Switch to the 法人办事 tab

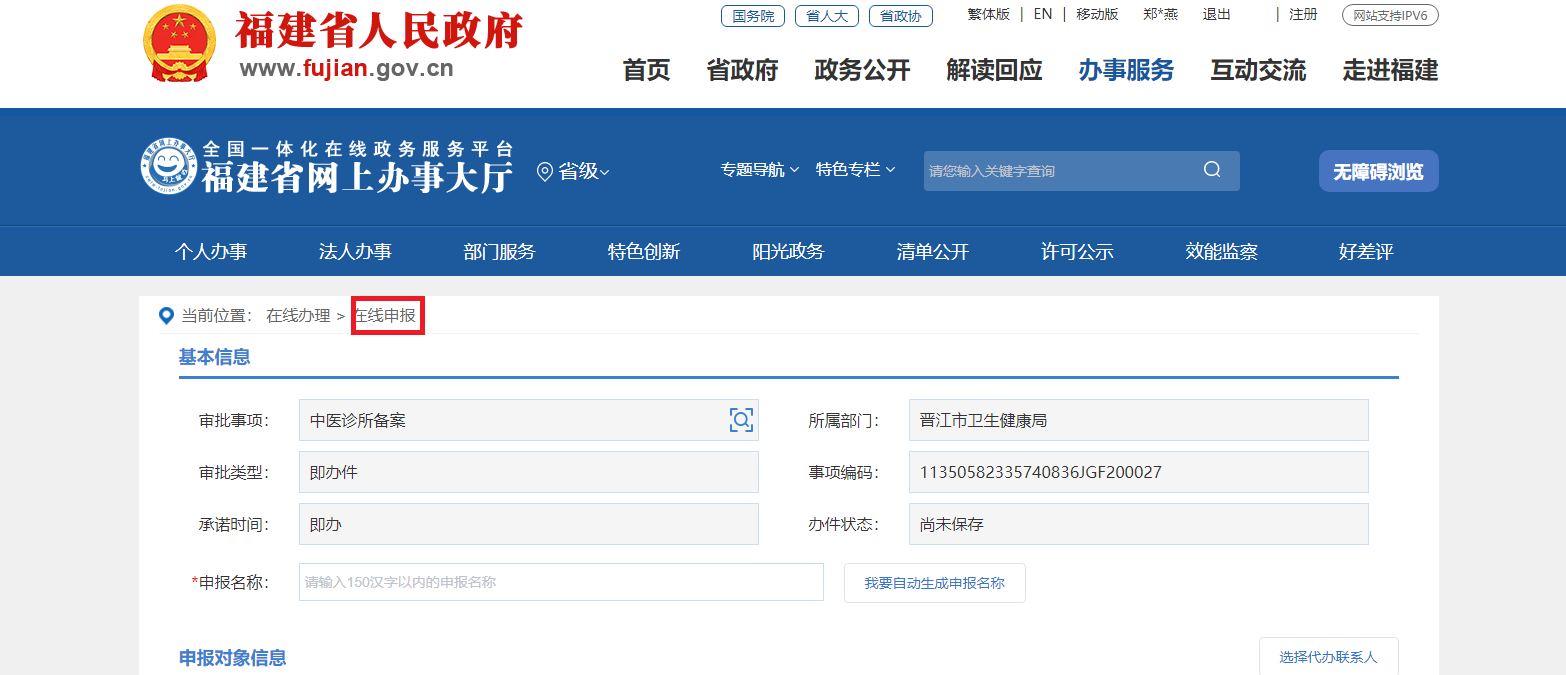tap(355, 252)
